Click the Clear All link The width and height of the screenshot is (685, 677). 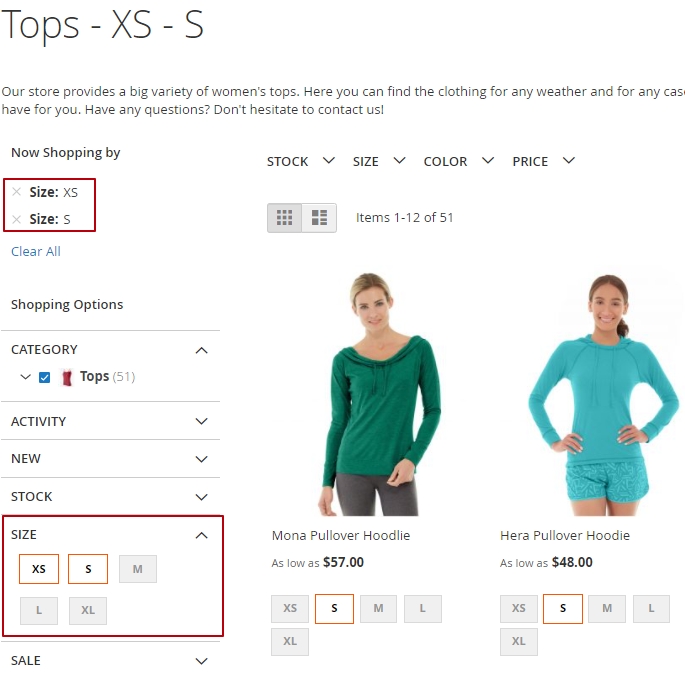click(36, 251)
